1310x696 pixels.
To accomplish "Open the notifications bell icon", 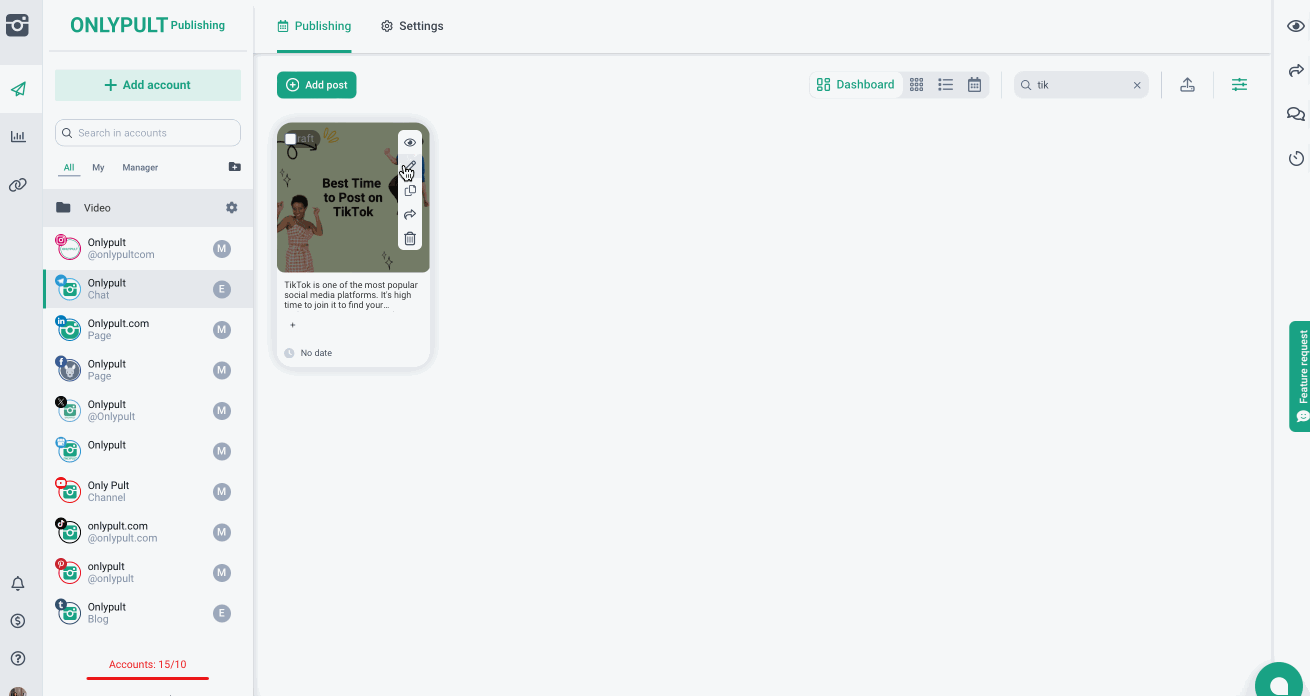I will click(x=18, y=584).
